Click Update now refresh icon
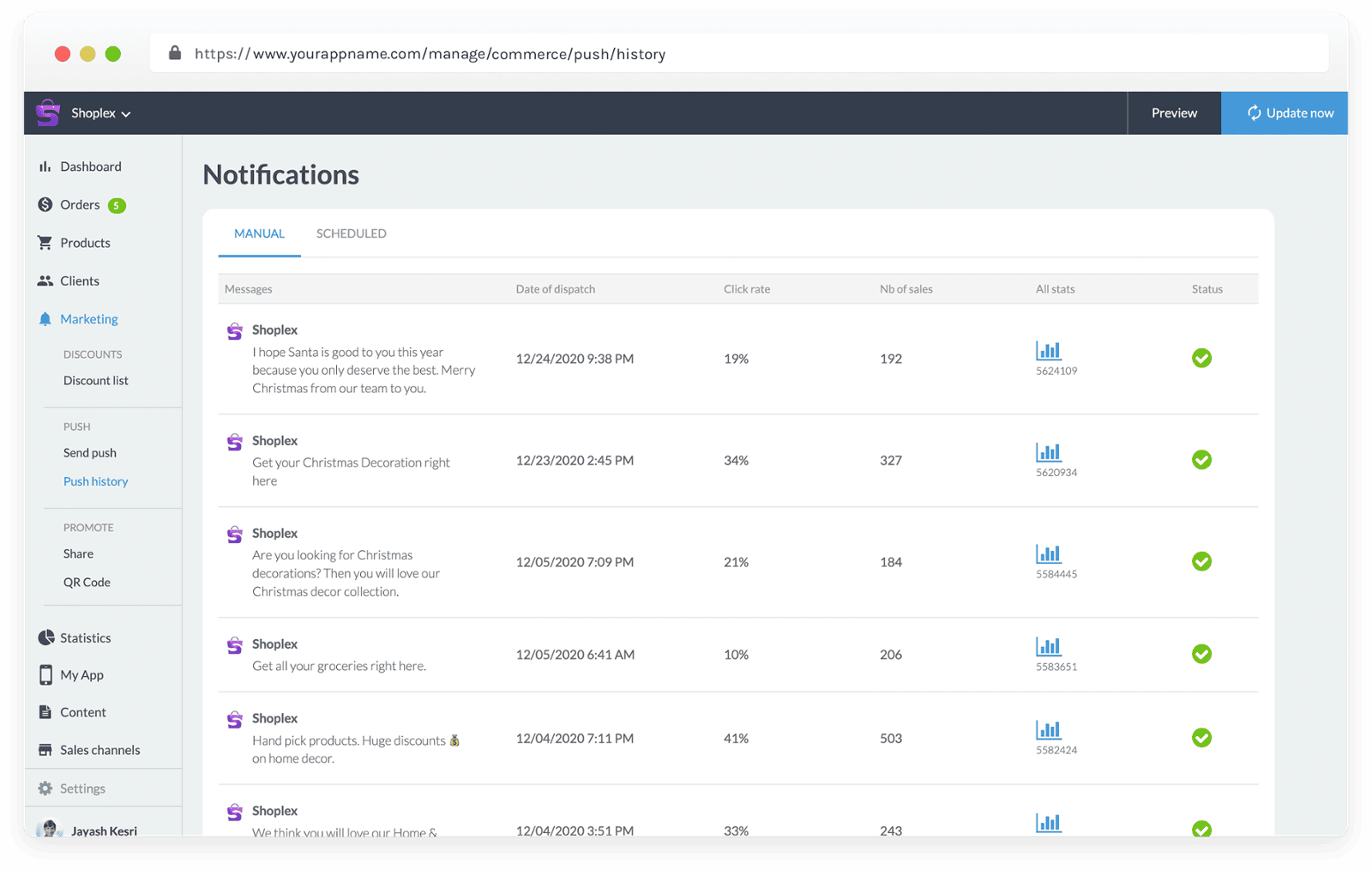 pos(1254,112)
